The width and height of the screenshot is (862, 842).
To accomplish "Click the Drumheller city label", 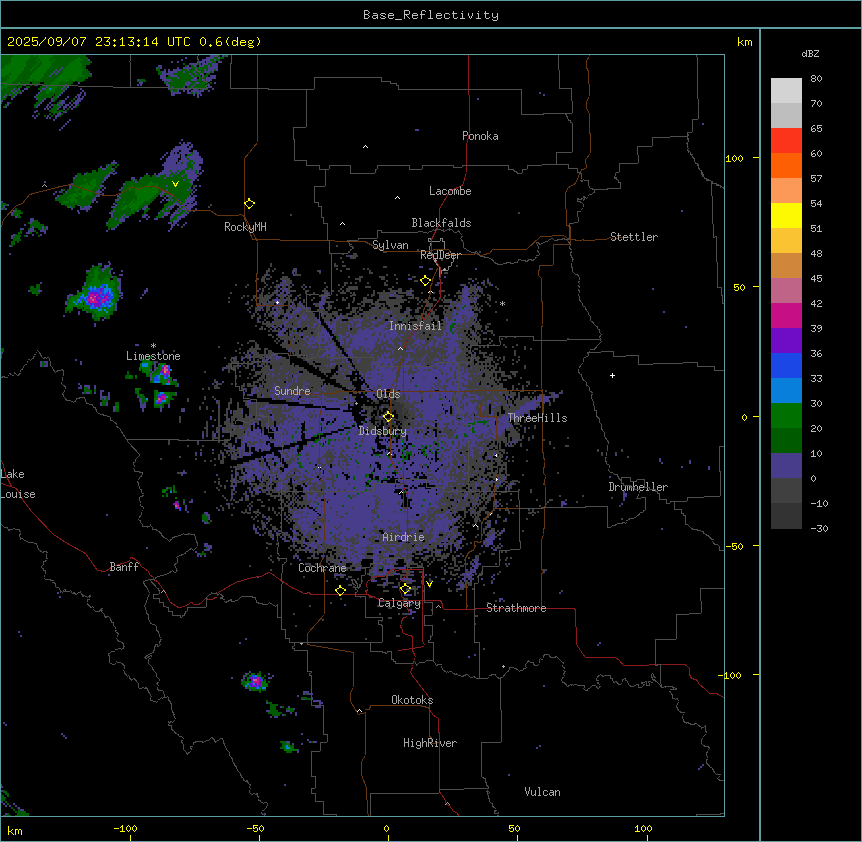I will [638, 487].
